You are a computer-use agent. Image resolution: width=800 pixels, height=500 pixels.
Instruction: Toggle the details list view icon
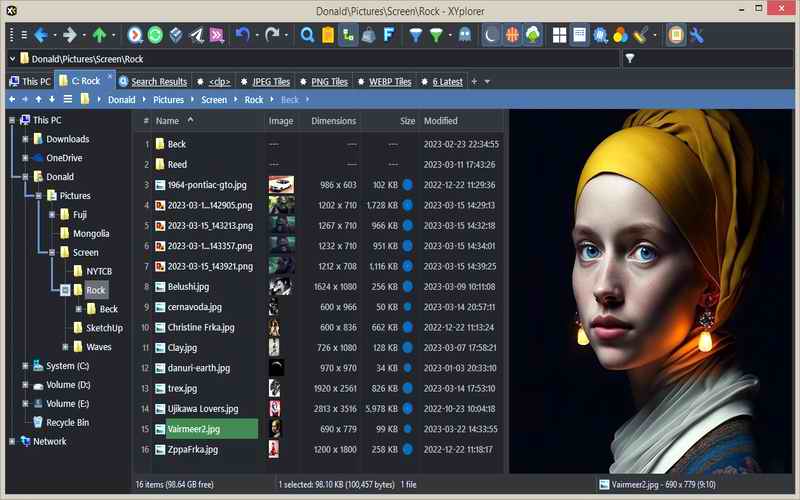coord(580,35)
